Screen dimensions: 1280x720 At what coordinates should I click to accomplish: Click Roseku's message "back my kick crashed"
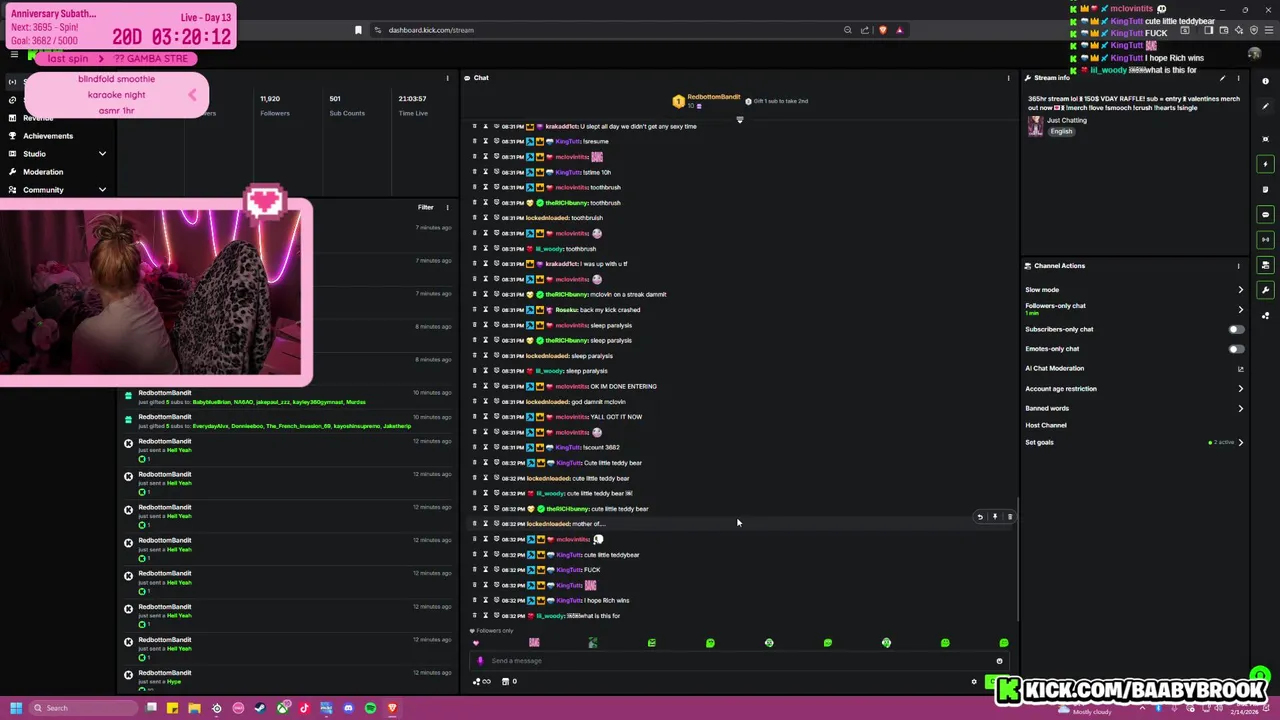610,310
